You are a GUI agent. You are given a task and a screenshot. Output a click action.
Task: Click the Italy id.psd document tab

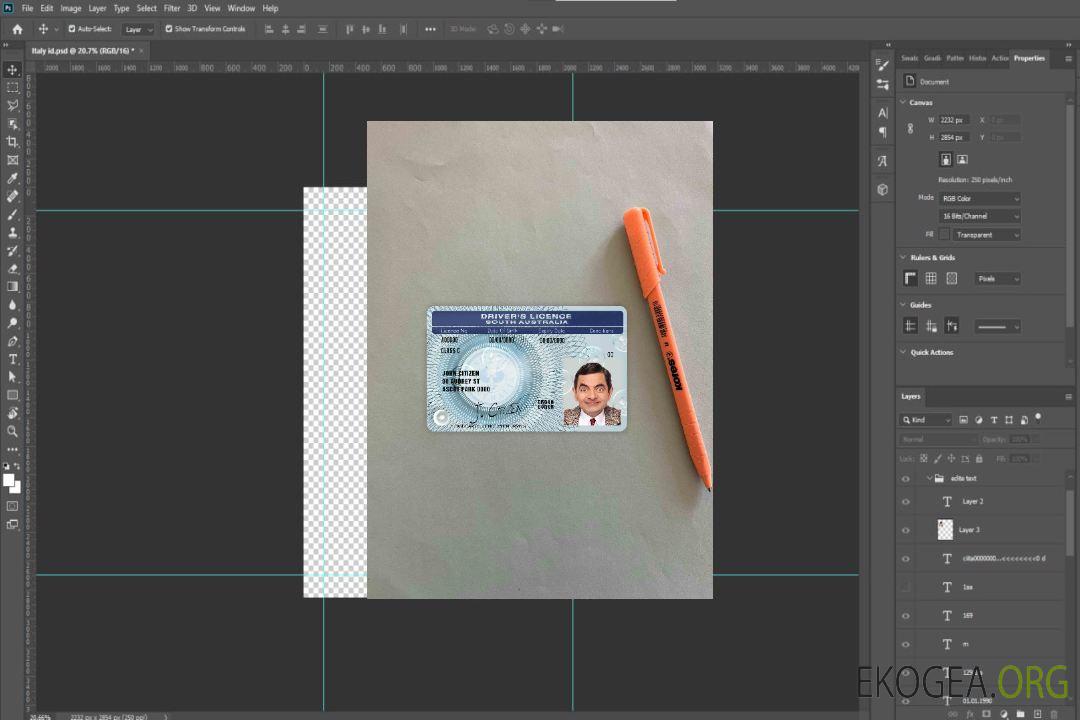[82, 50]
